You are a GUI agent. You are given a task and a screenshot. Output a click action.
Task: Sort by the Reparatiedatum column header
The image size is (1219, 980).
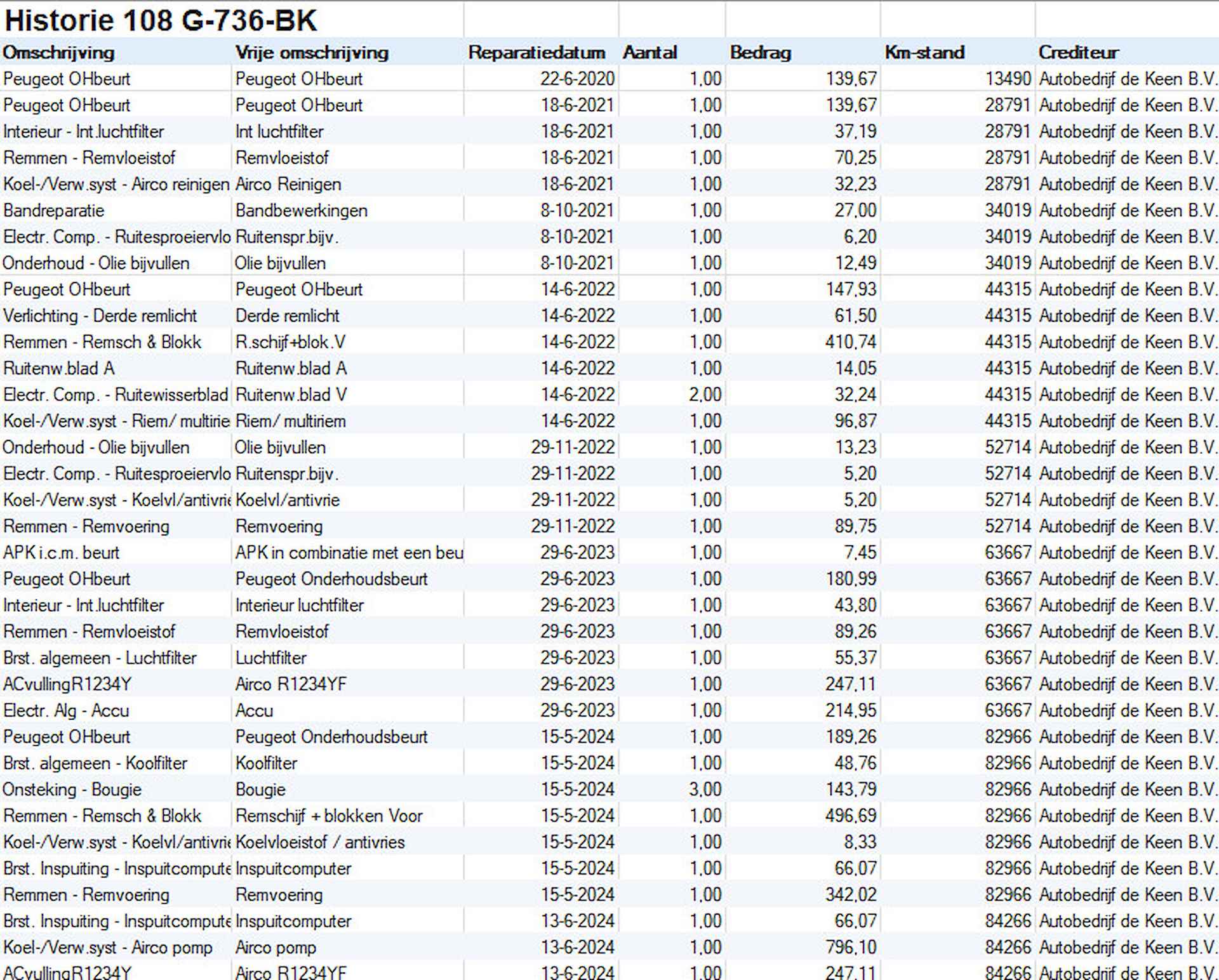coord(536,52)
